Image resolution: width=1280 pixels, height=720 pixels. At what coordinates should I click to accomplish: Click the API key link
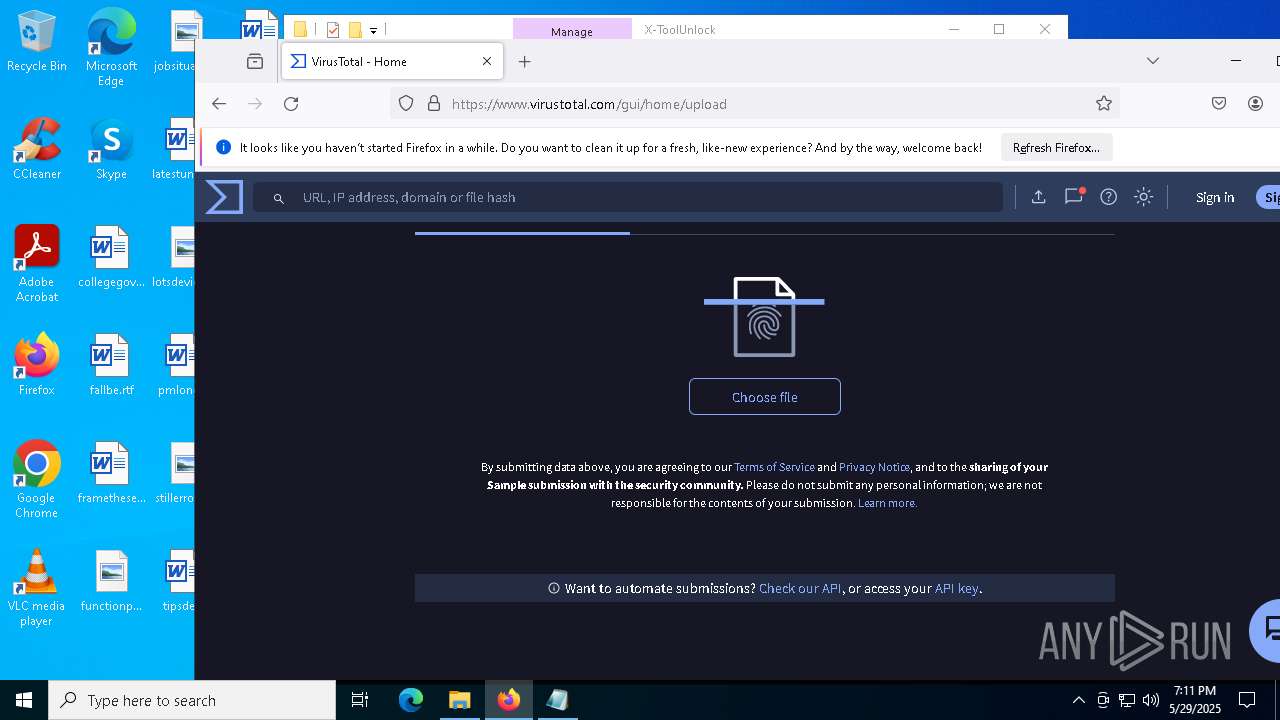coord(957,588)
